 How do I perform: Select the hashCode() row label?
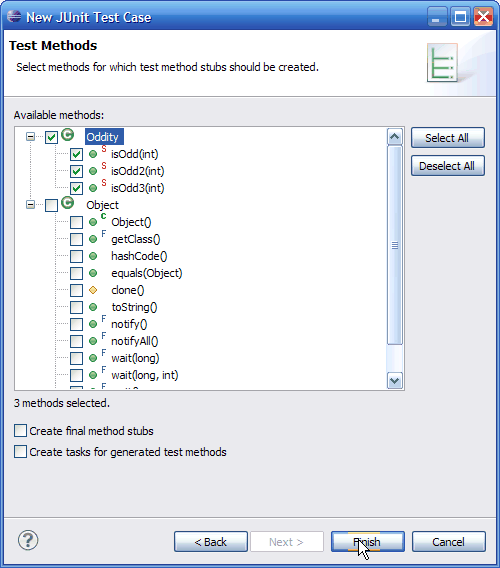139,256
